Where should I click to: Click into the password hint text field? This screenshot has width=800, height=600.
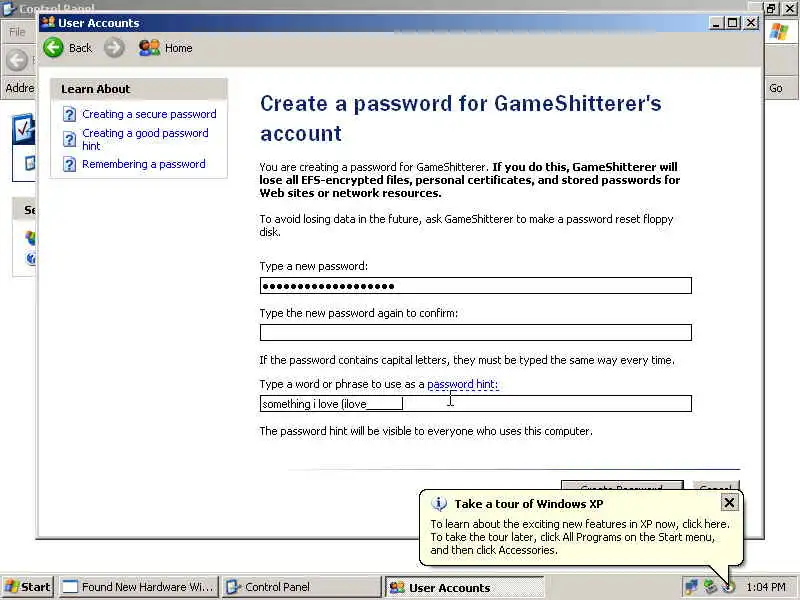(x=476, y=404)
